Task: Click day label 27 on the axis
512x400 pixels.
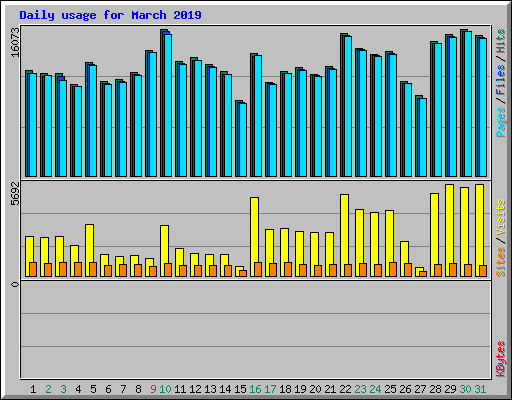Action: (420, 389)
